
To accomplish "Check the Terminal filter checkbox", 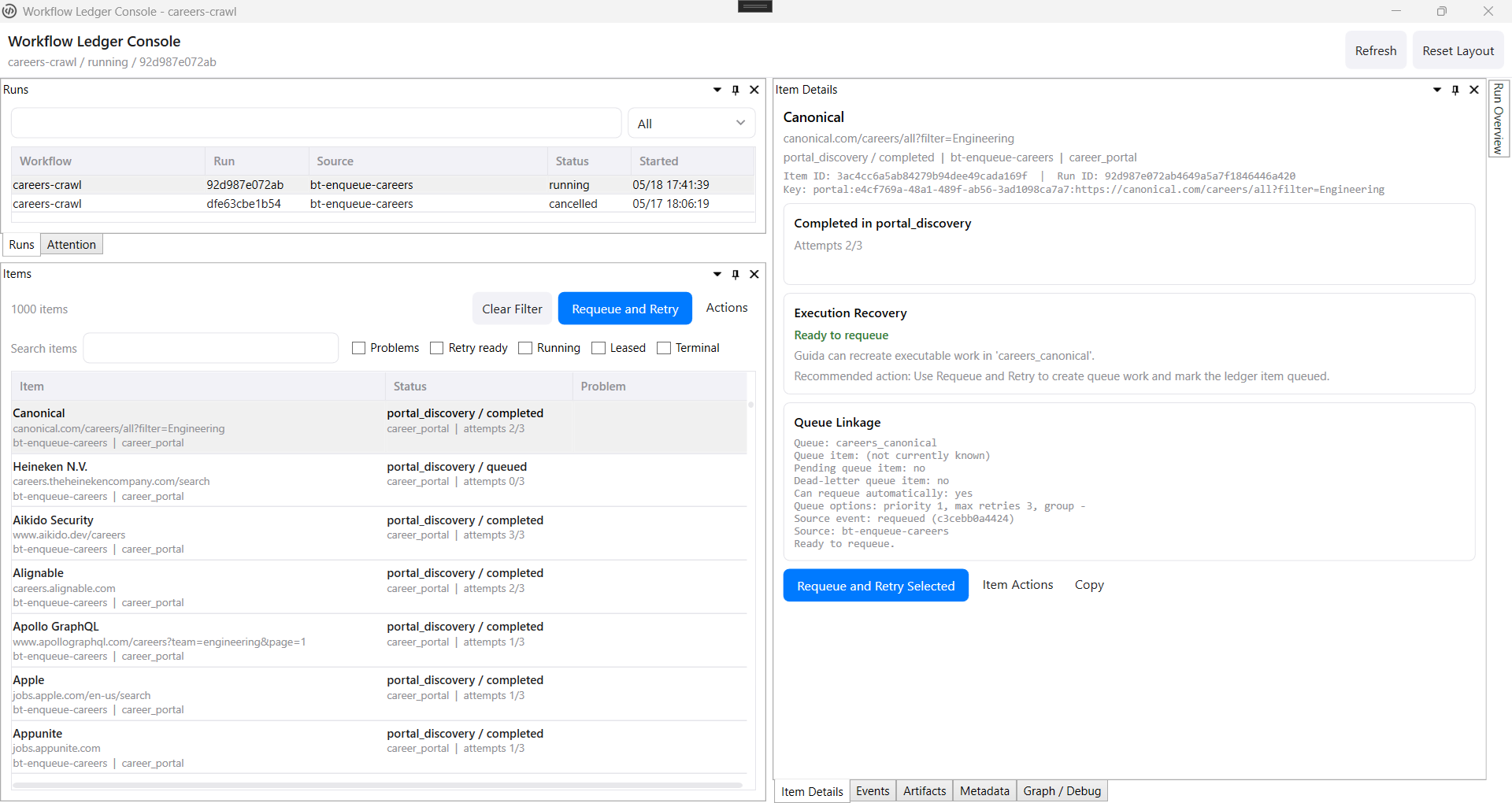I will point(664,348).
